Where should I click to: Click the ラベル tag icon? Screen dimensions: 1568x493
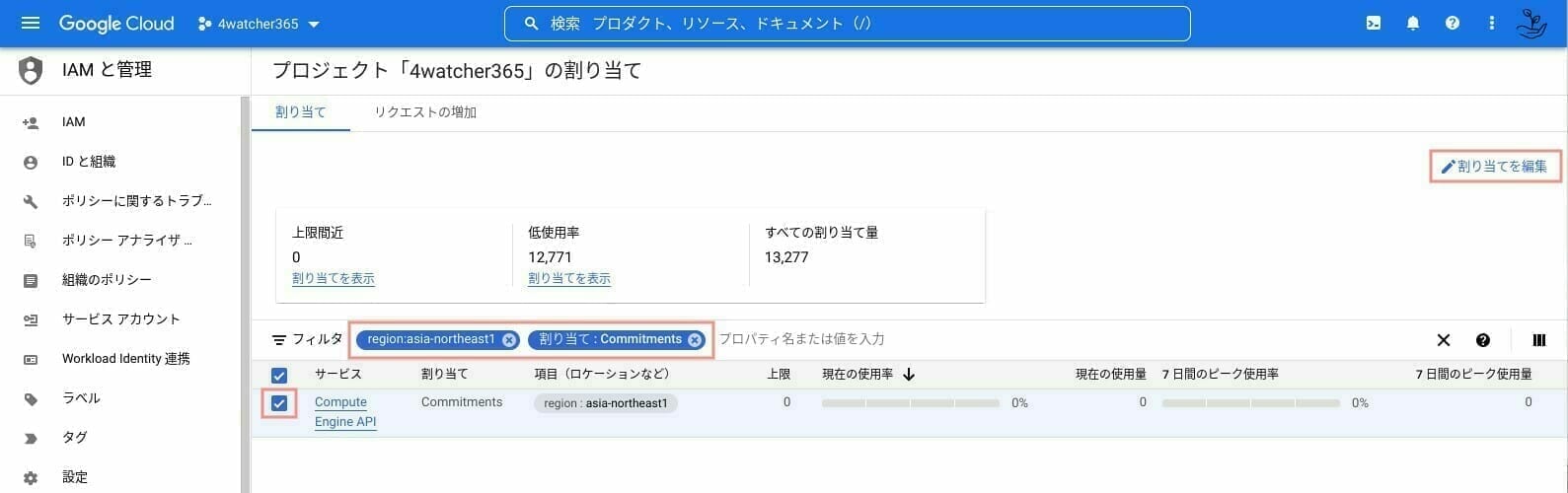pyautogui.click(x=31, y=399)
